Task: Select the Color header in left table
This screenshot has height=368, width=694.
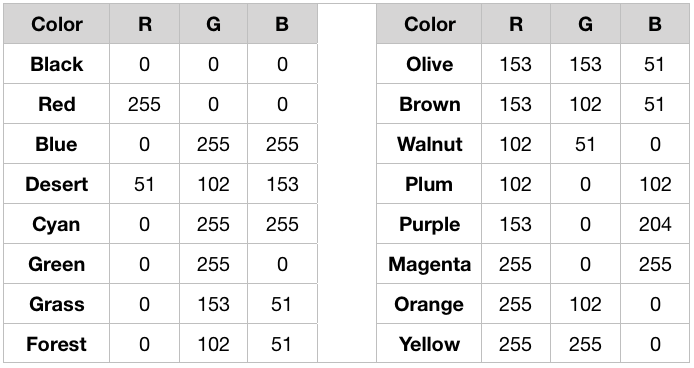Action: [57, 24]
